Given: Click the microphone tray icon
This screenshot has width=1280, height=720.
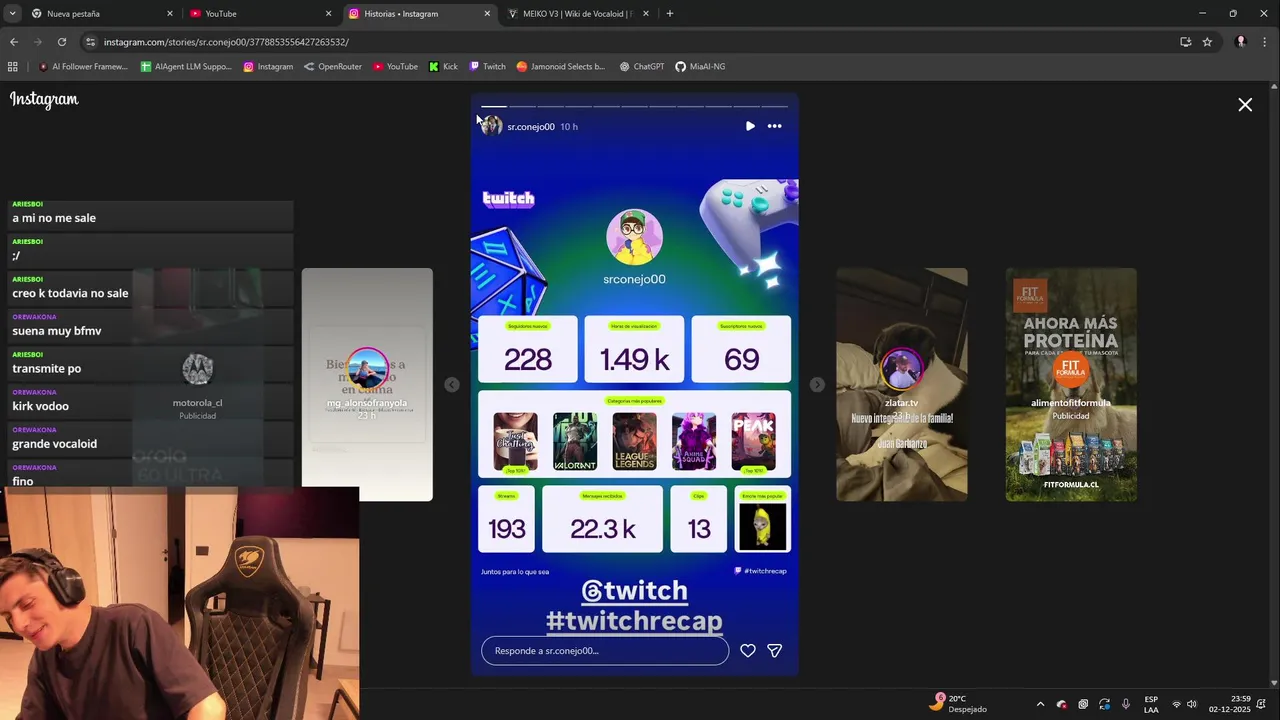Looking at the screenshot, I should tap(1126, 704).
